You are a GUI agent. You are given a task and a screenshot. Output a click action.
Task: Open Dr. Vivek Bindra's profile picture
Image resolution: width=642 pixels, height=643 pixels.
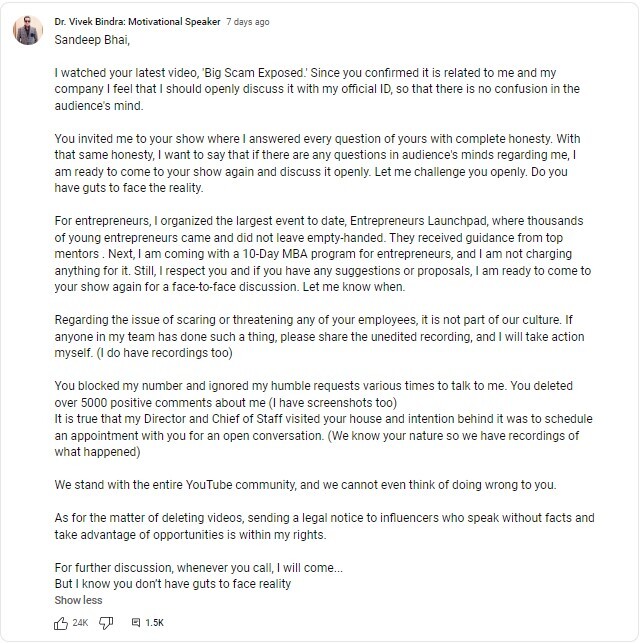pos(28,30)
